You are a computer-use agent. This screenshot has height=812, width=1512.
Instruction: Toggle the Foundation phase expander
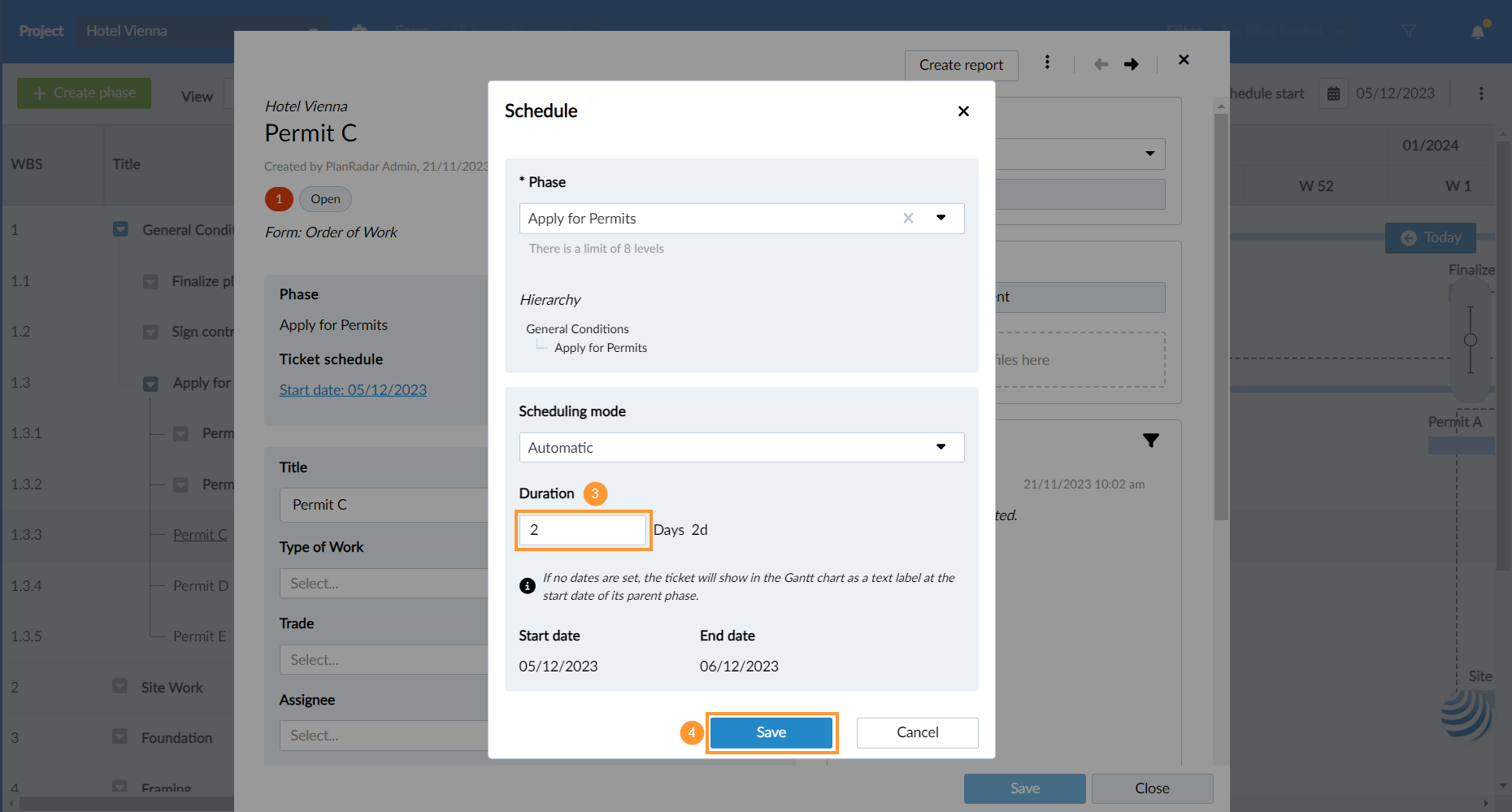pyautogui.click(x=119, y=737)
